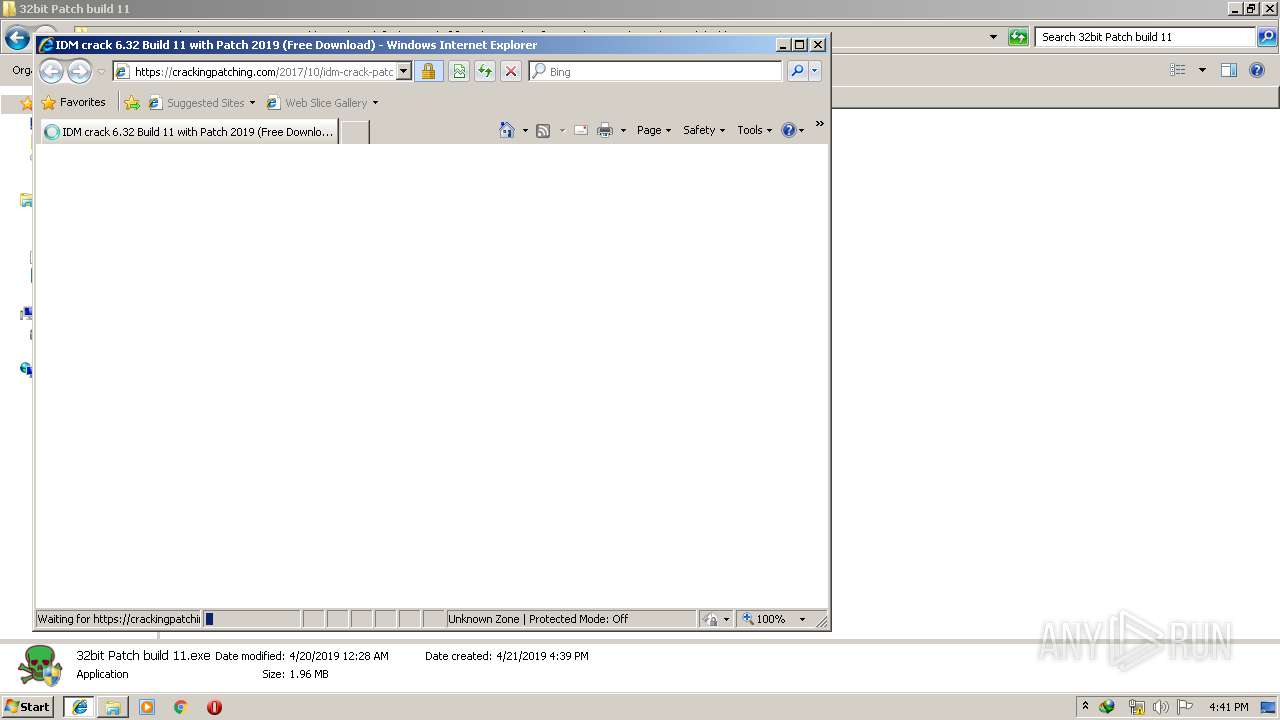Viewport: 1280px width, 720px height.
Task: Toggle Compatibility View icon
Action: [x=459, y=72]
